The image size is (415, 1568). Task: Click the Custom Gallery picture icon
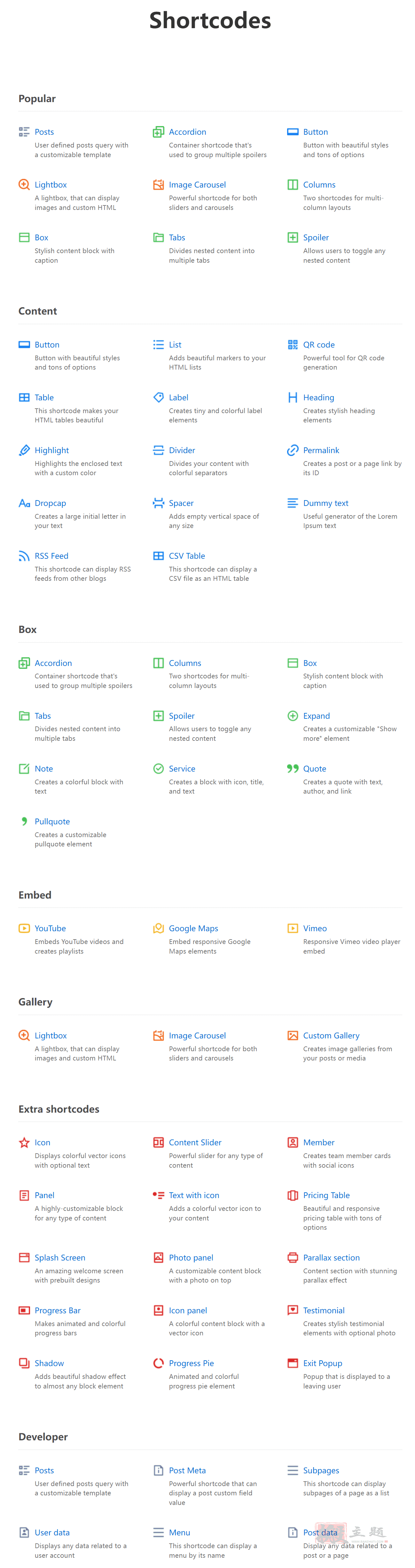292,1036
